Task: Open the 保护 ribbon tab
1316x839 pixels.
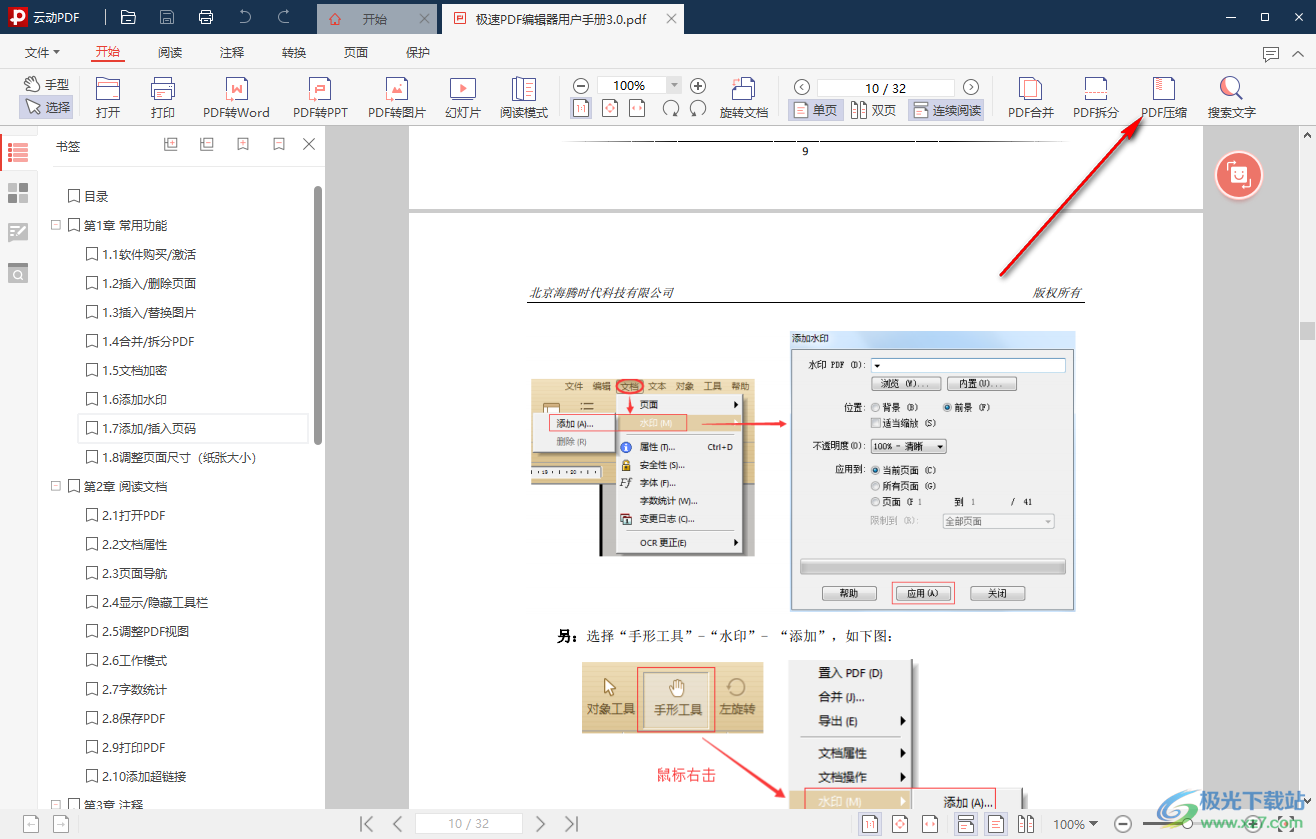Action: 418,53
